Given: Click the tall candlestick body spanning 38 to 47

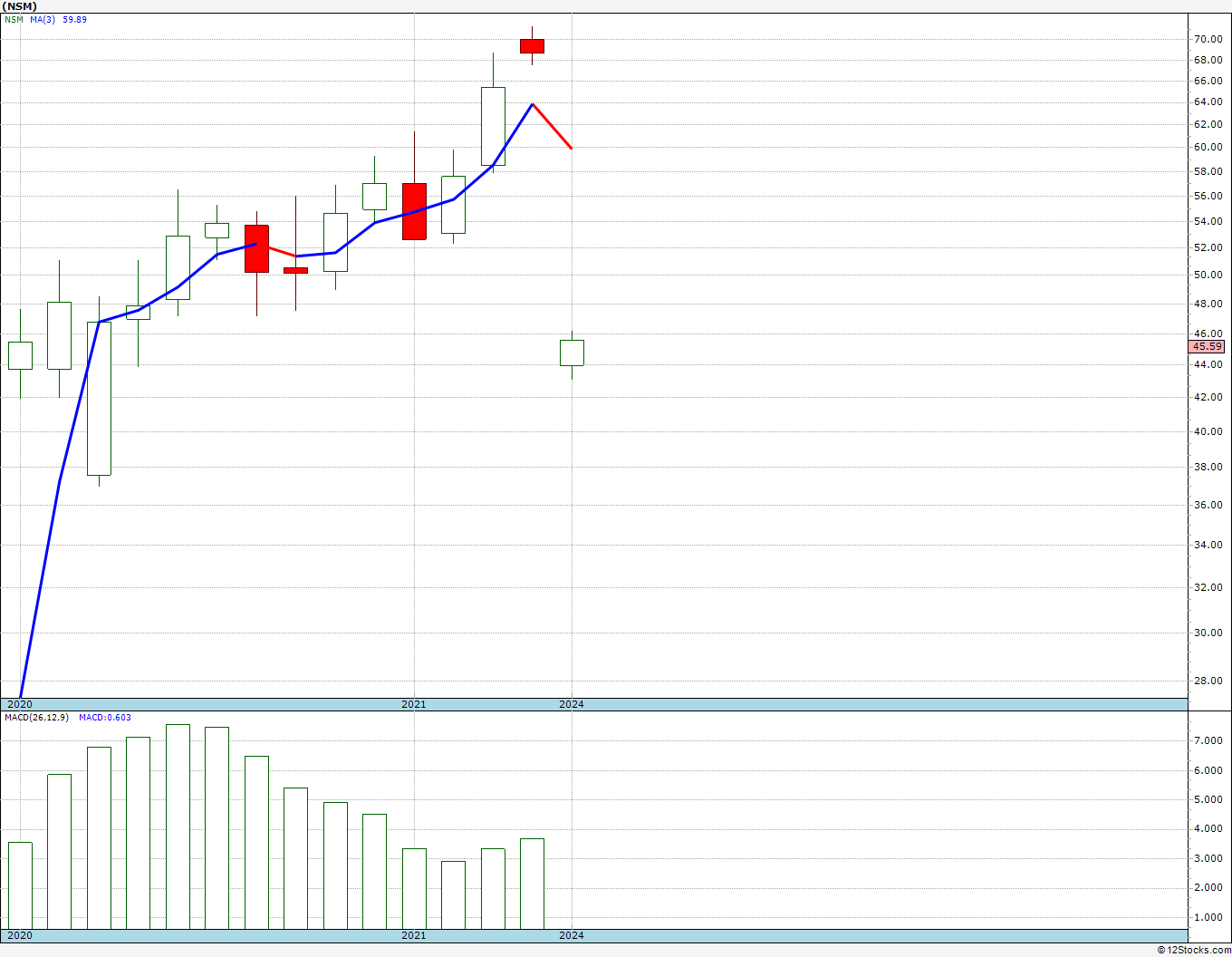Looking at the screenshot, I should (x=99, y=399).
